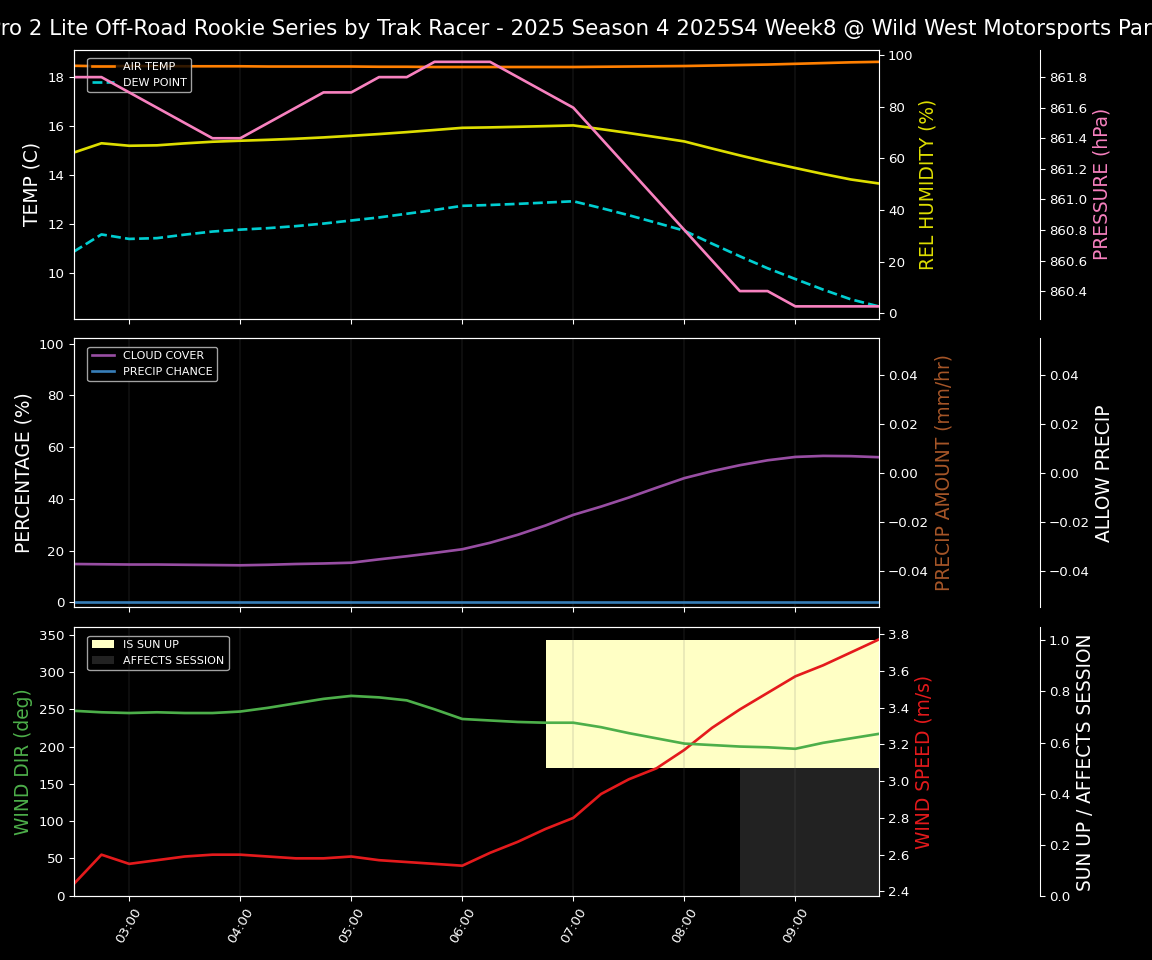This screenshot has width=1152, height=960.
Task: Click the ALLOW PRECIP axis label
Action: click(1103, 472)
